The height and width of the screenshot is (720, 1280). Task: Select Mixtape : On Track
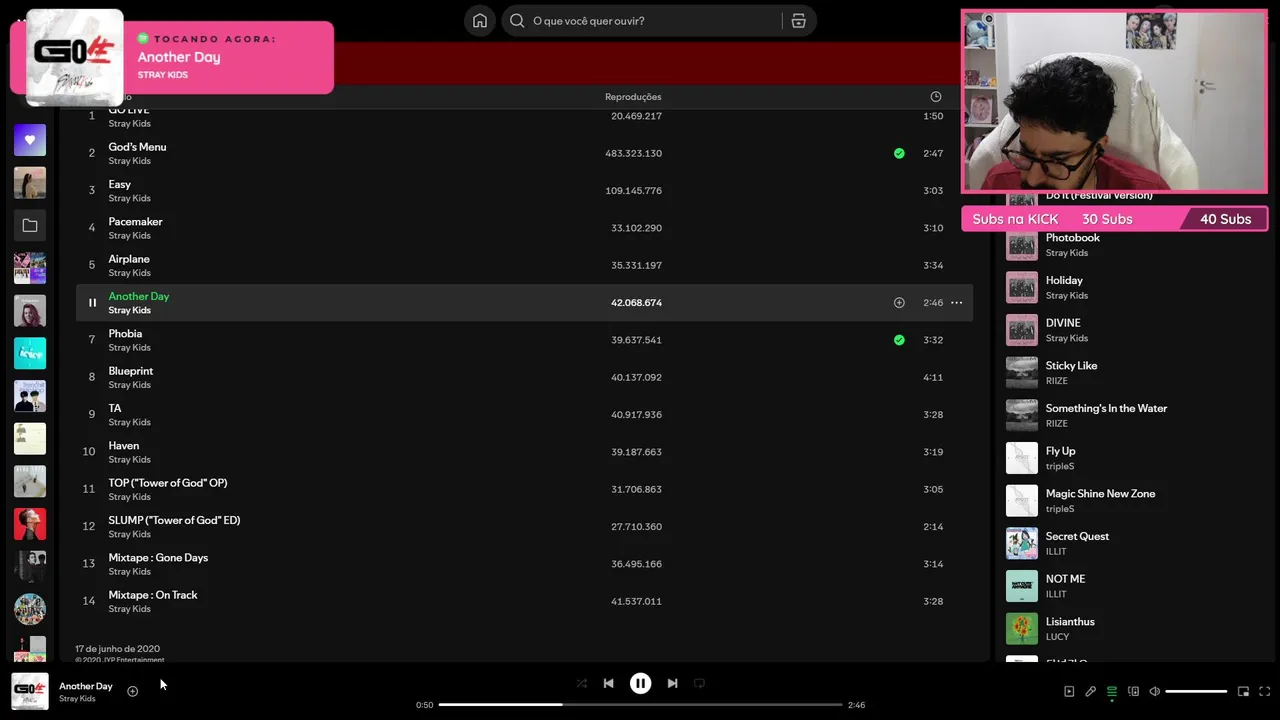pos(153,595)
